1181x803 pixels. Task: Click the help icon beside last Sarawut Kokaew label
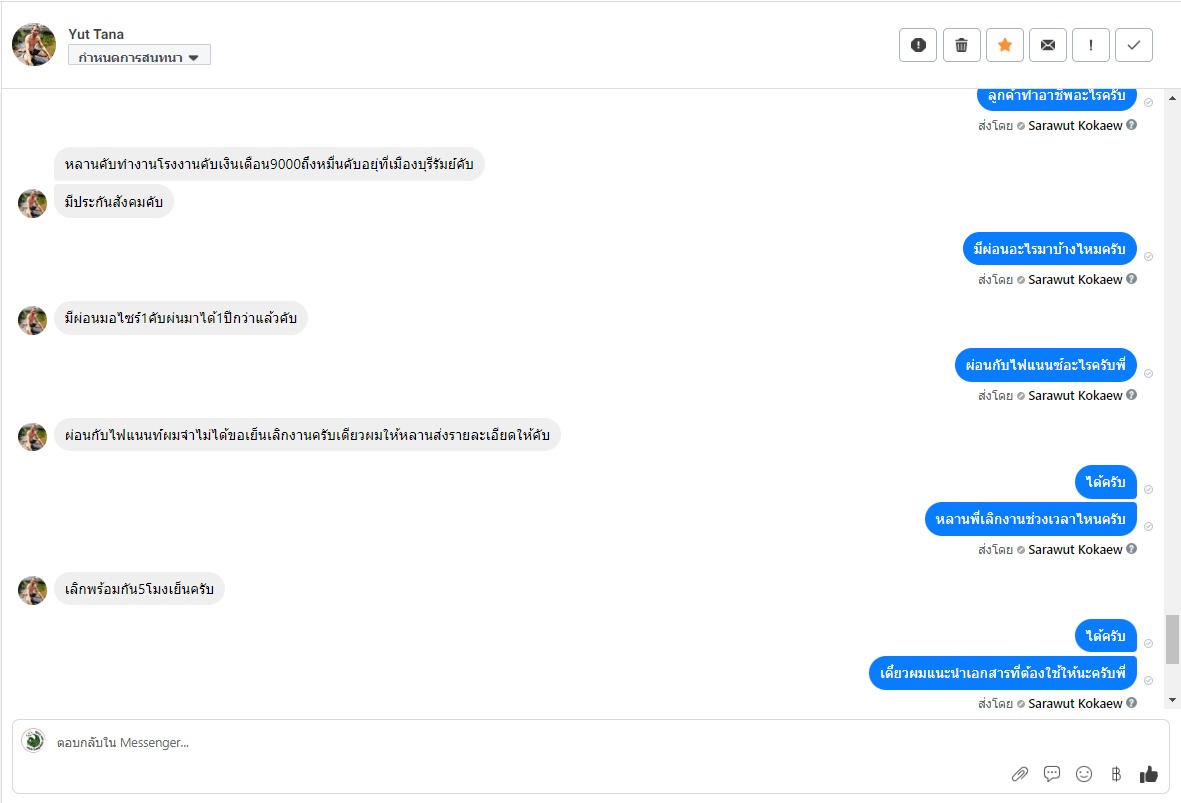pyautogui.click(x=1132, y=703)
